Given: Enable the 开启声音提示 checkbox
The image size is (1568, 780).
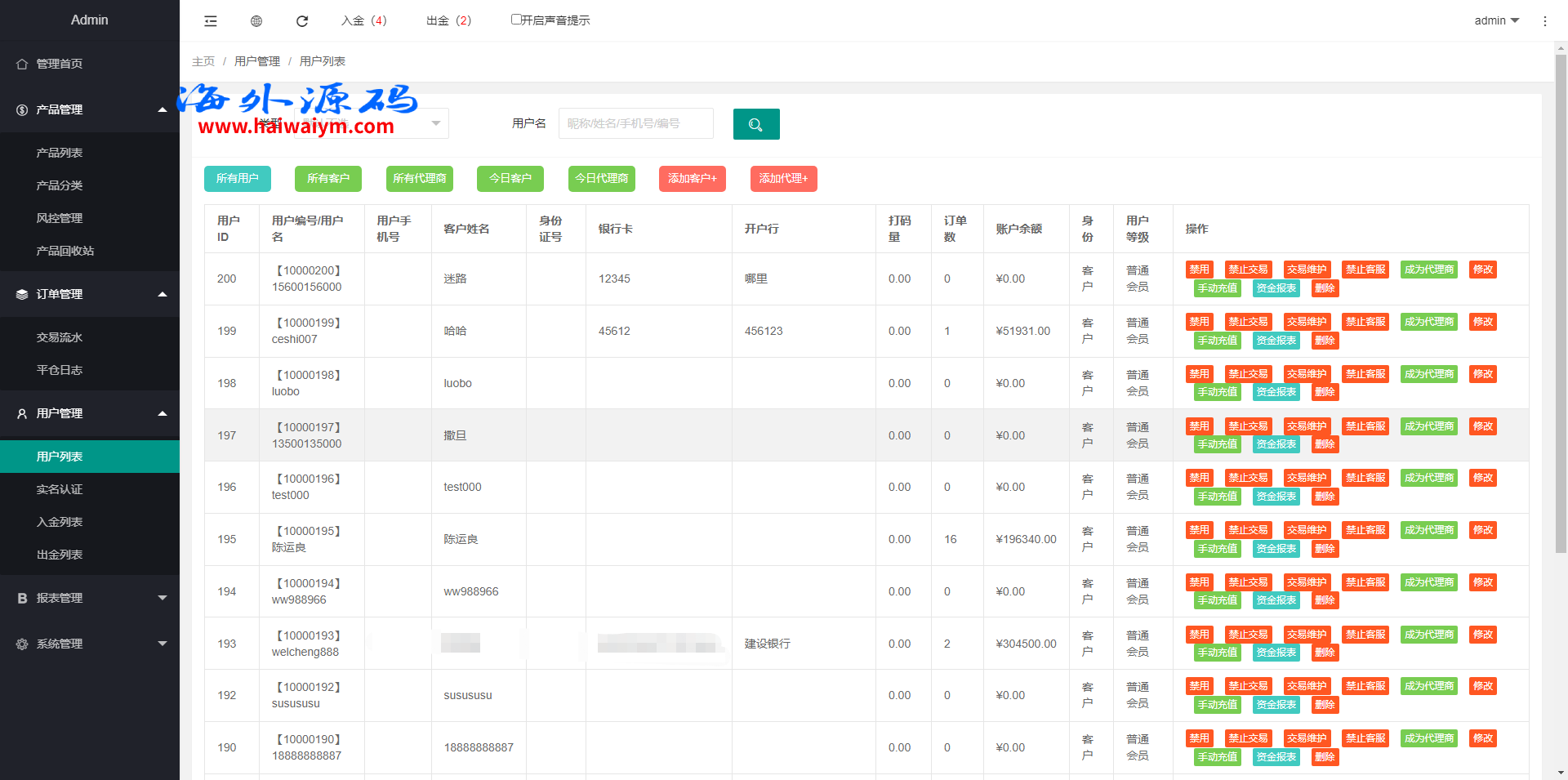Looking at the screenshot, I should coord(516,20).
